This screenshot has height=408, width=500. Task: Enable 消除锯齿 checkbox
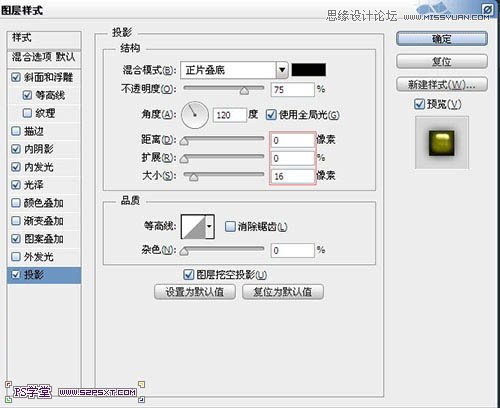click(x=230, y=227)
